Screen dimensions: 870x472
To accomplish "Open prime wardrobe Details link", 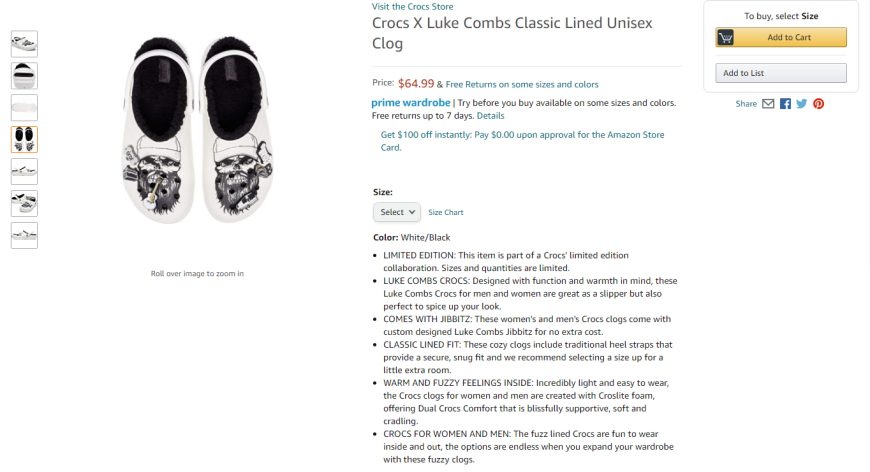I will pos(490,116).
